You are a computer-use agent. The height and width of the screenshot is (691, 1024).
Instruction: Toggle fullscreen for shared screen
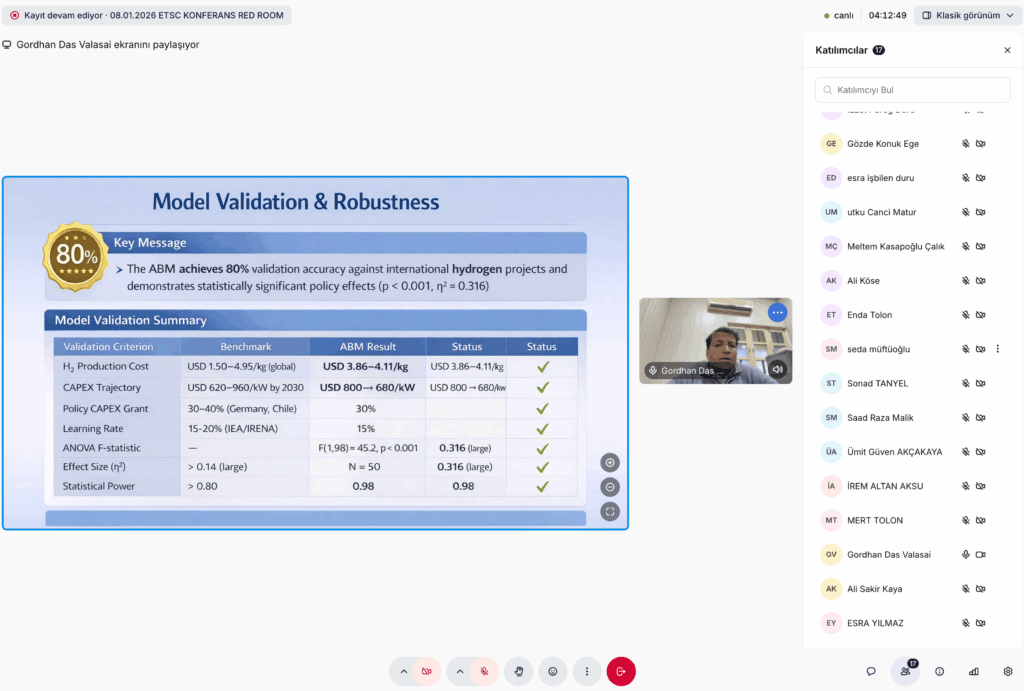click(x=610, y=511)
